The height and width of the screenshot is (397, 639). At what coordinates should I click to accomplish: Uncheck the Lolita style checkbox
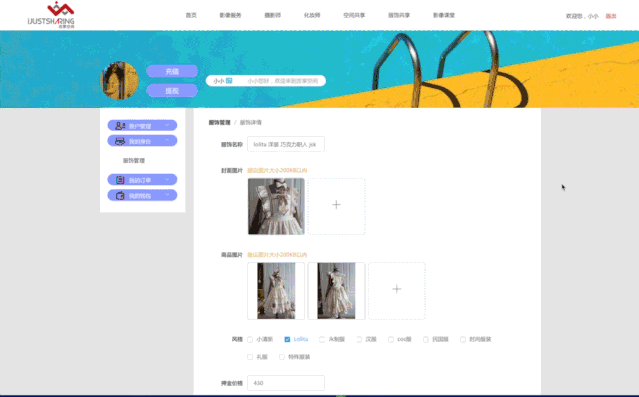tap(287, 339)
